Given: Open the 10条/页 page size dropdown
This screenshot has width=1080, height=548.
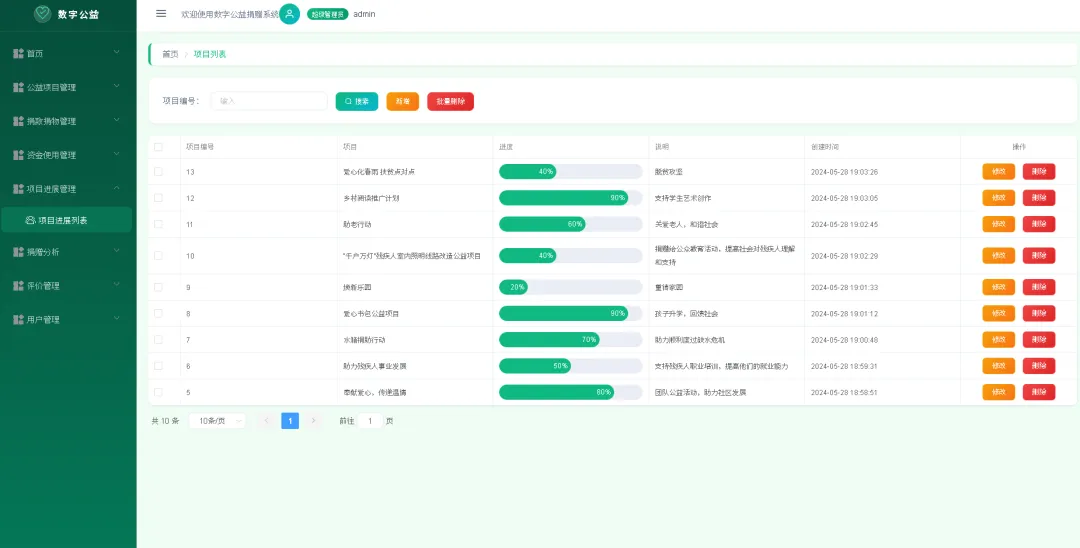Looking at the screenshot, I should tap(217, 421).
